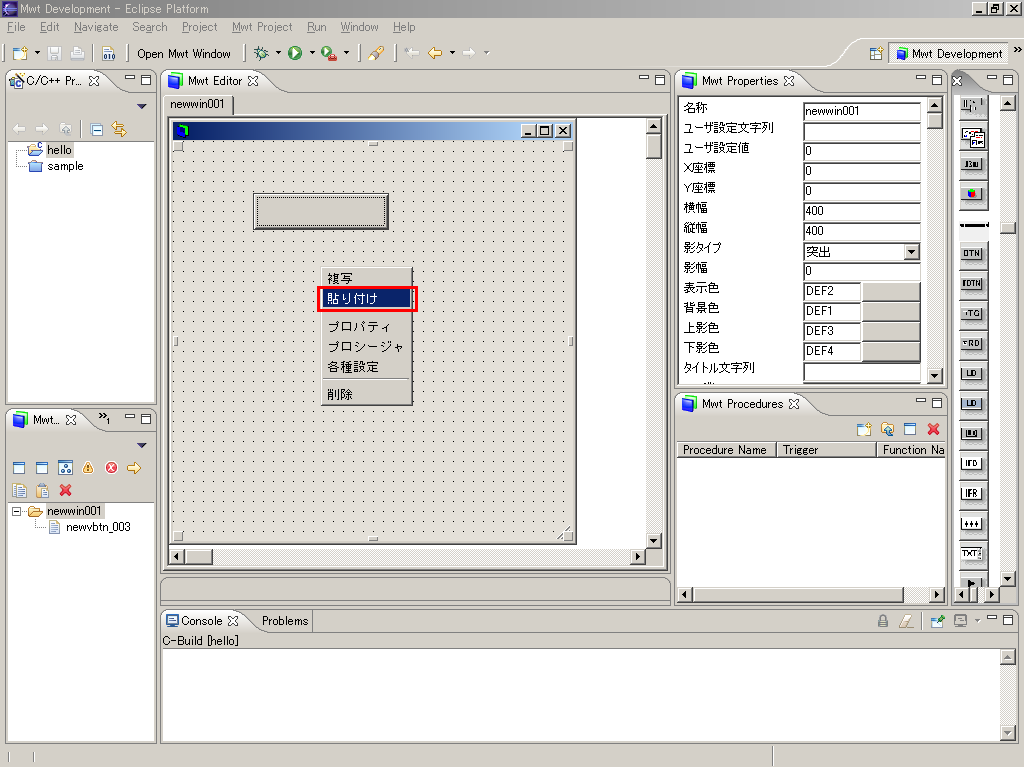
Task: Select the sample project
Action: [x=65, y=167]
